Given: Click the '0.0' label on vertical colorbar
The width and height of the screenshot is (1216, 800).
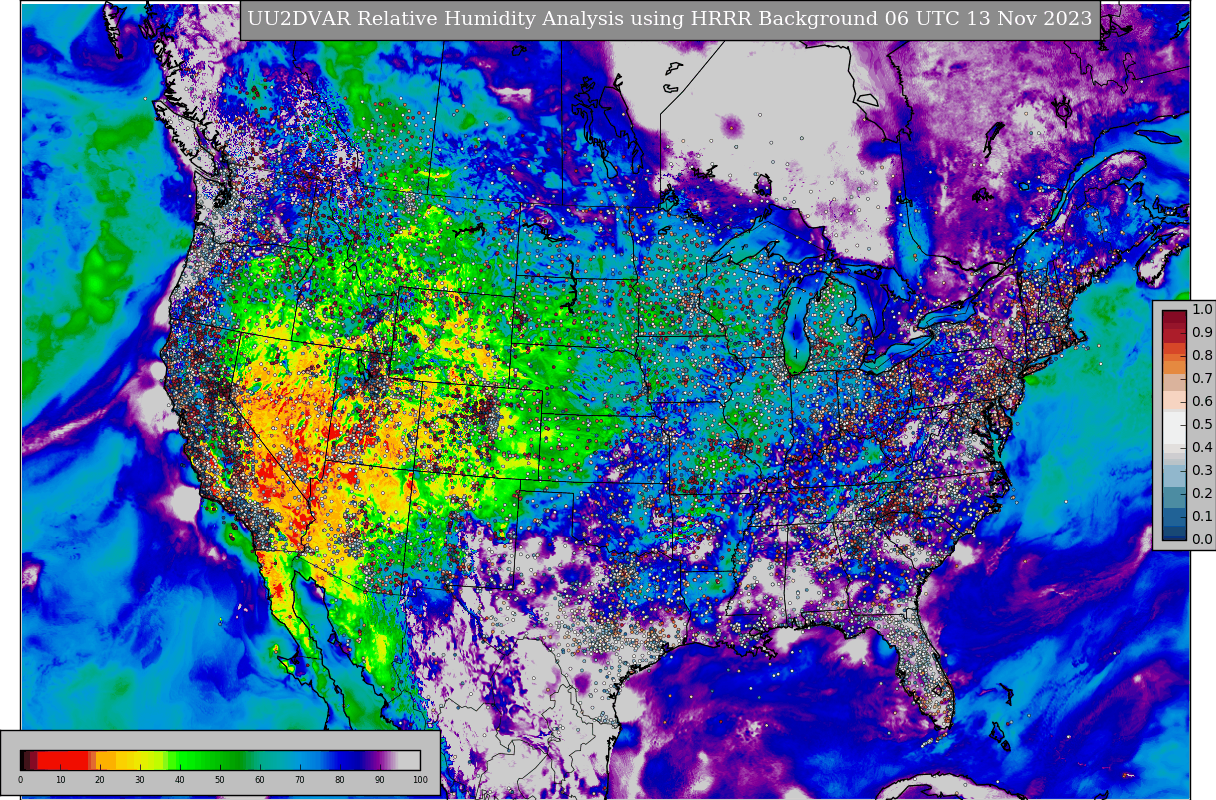Looking at the screenshot, I should (x=1202, y=539).
